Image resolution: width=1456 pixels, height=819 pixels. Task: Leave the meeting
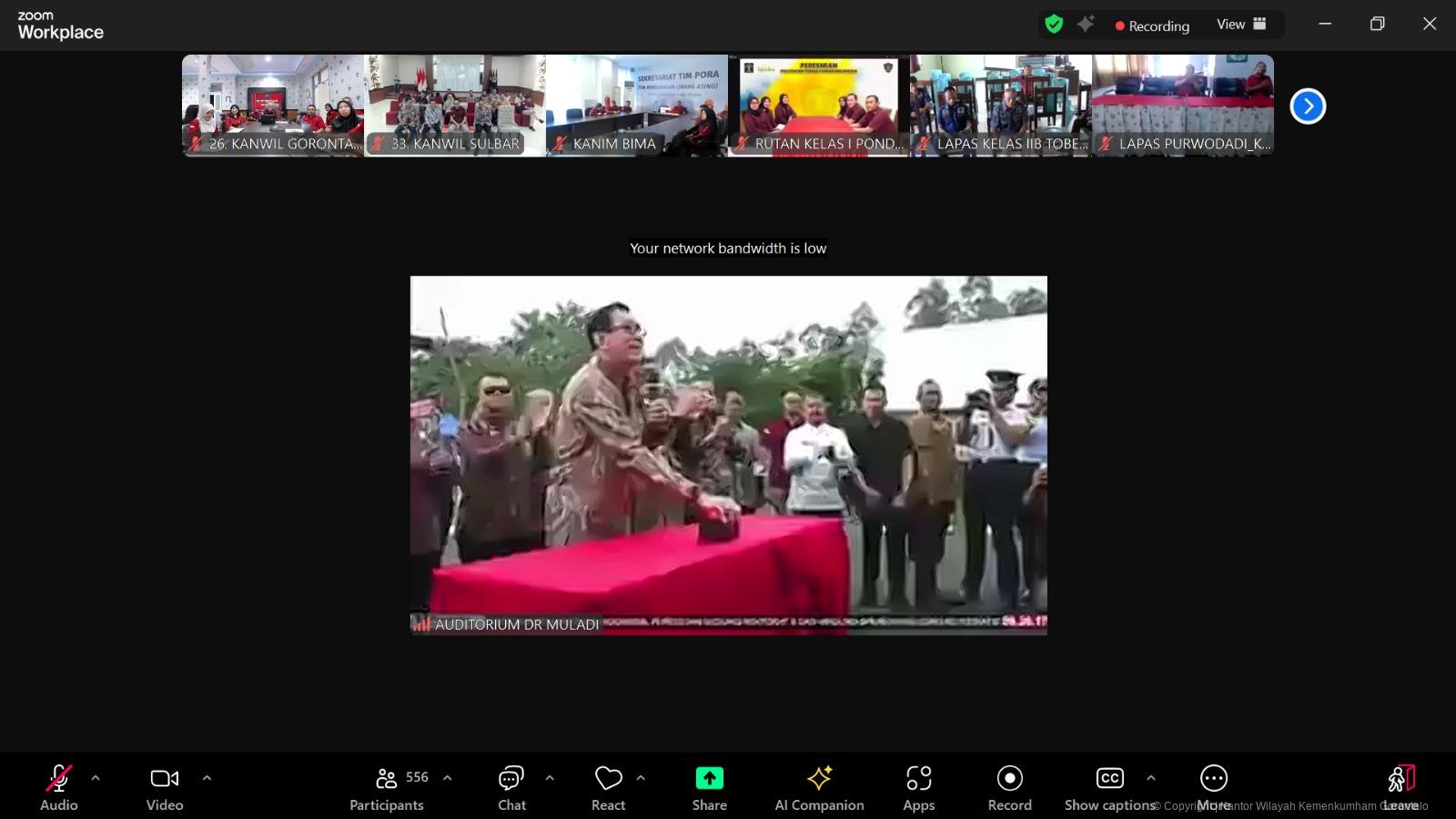pyautogui.click(x=1400, y=788)
